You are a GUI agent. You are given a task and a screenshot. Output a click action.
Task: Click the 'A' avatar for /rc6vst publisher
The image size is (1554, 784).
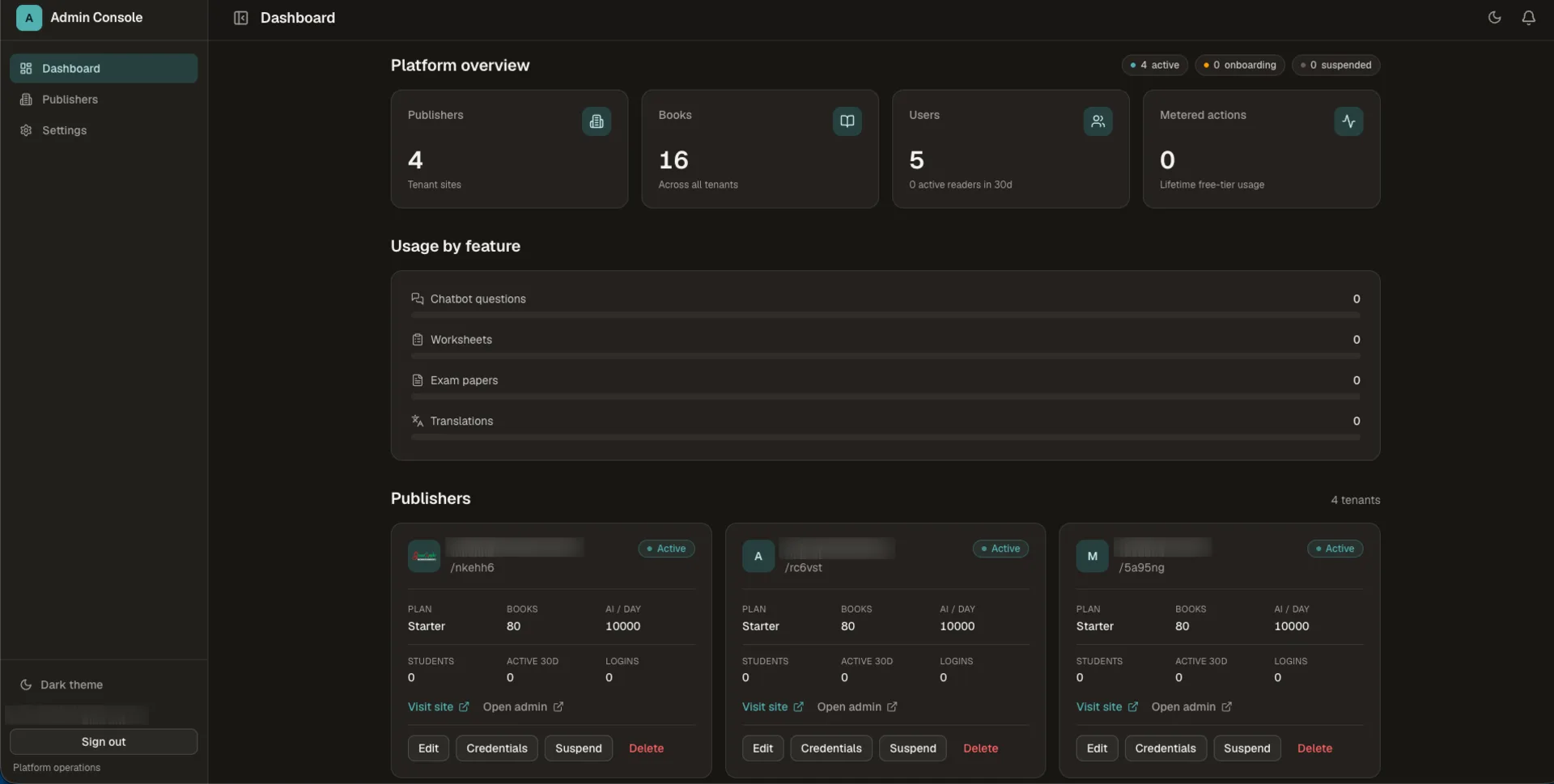(758, 557)
